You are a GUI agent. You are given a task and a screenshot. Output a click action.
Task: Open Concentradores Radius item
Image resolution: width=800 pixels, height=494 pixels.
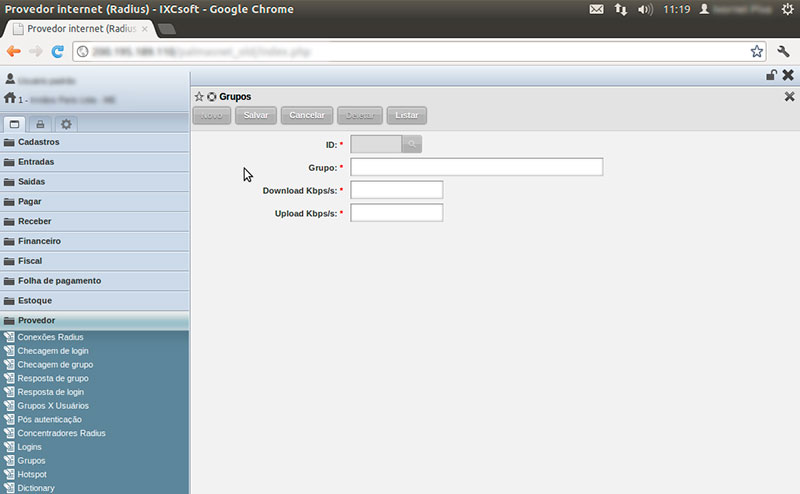[x=61, y=433]
